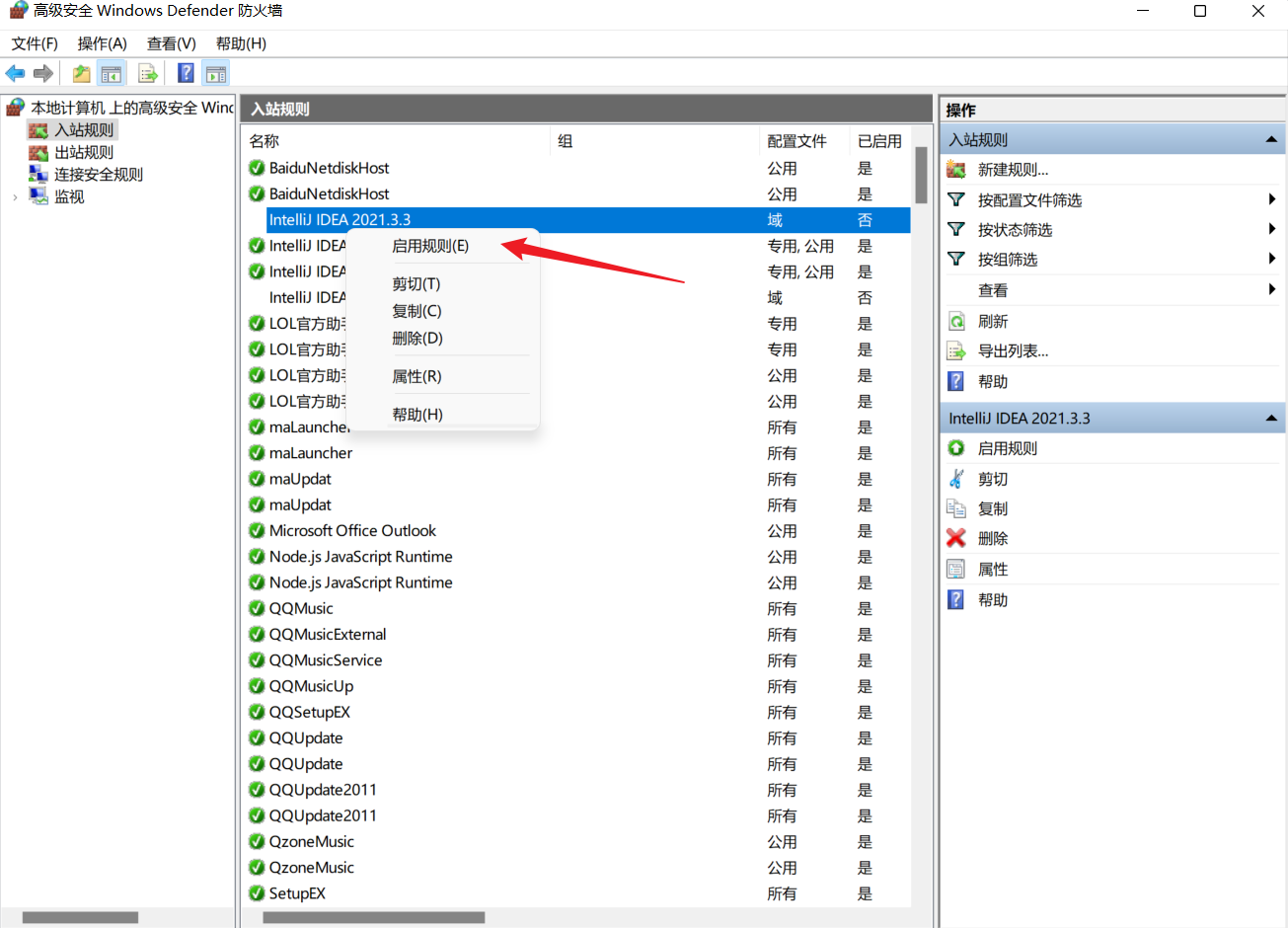The width and height of the screenshot is (1288, 928).
Task: Click 复制 action in the actions pane
Action: pos(993,508)
